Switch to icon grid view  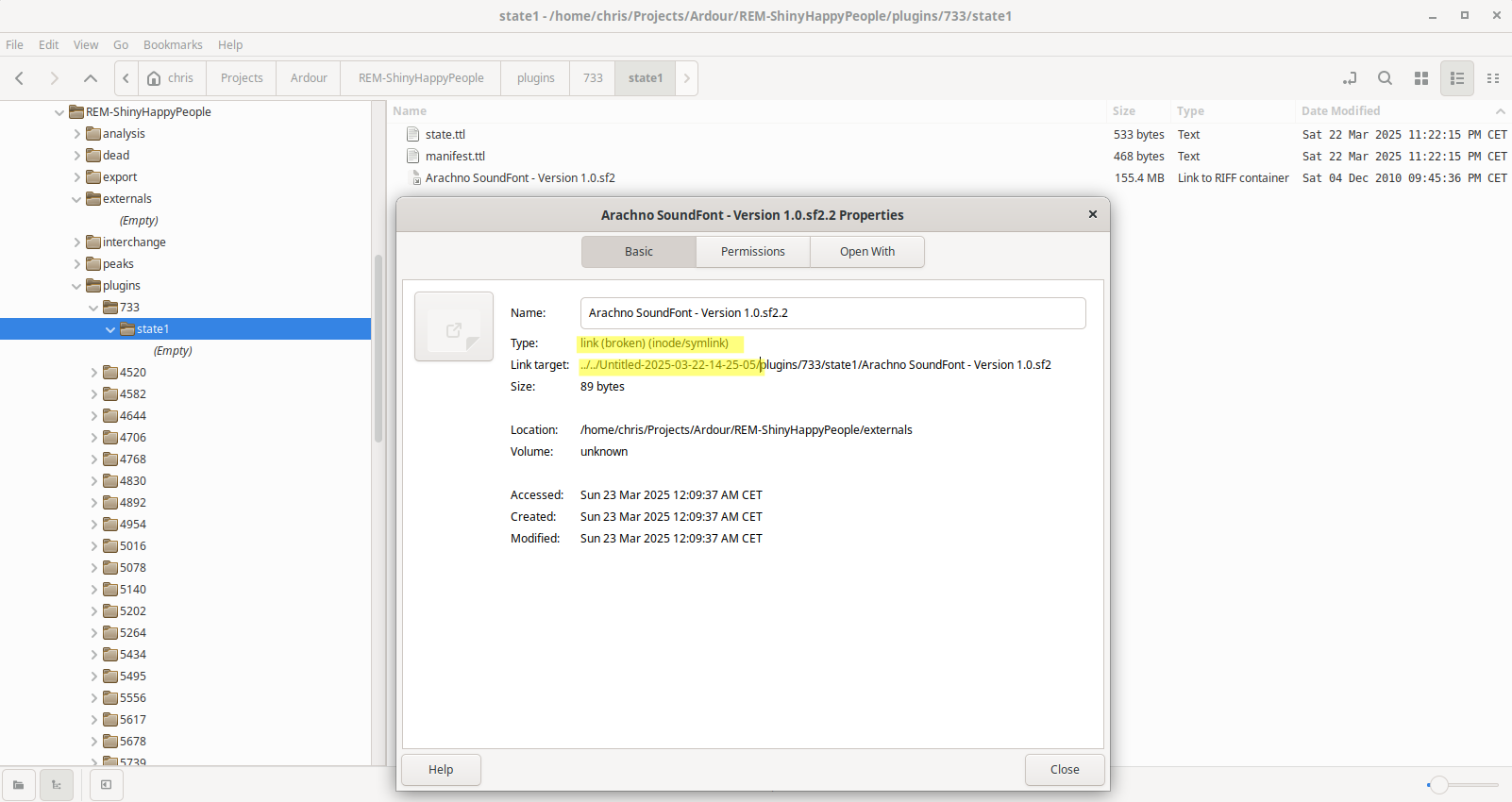coord(1421,78)
